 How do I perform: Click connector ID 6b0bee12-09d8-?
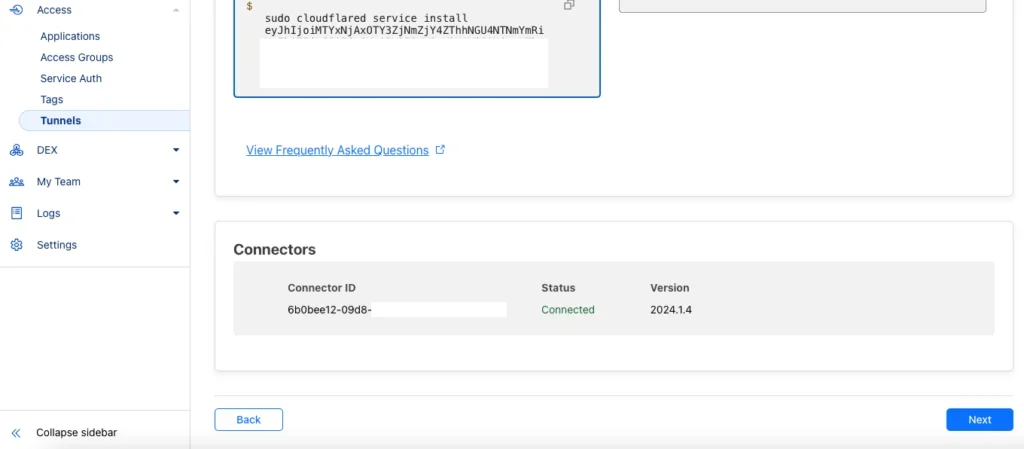(329, 310)
